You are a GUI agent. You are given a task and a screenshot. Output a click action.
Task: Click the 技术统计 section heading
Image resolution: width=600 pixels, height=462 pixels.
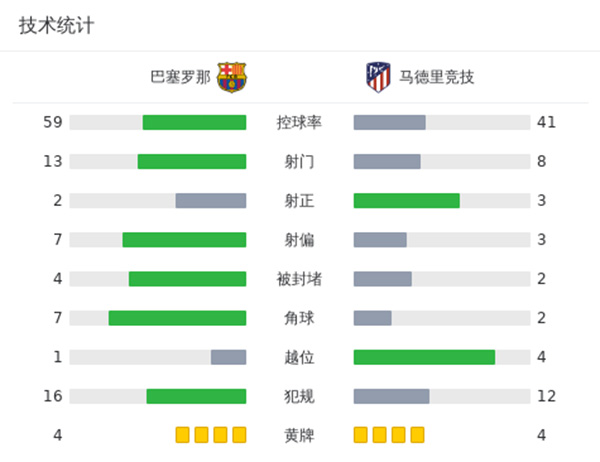(x=56, y=26)
